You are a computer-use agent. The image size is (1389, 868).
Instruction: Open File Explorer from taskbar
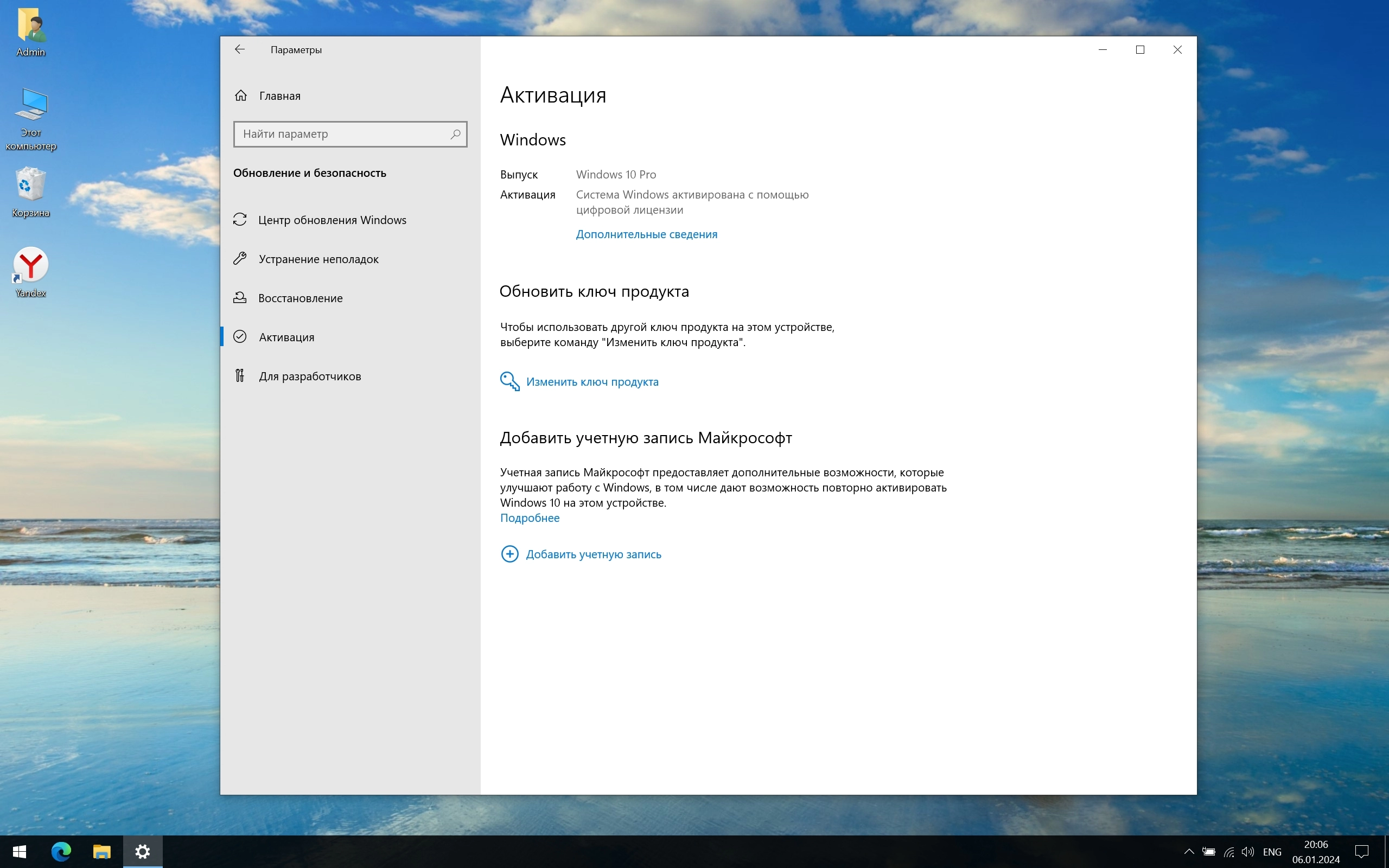(101, 851)
